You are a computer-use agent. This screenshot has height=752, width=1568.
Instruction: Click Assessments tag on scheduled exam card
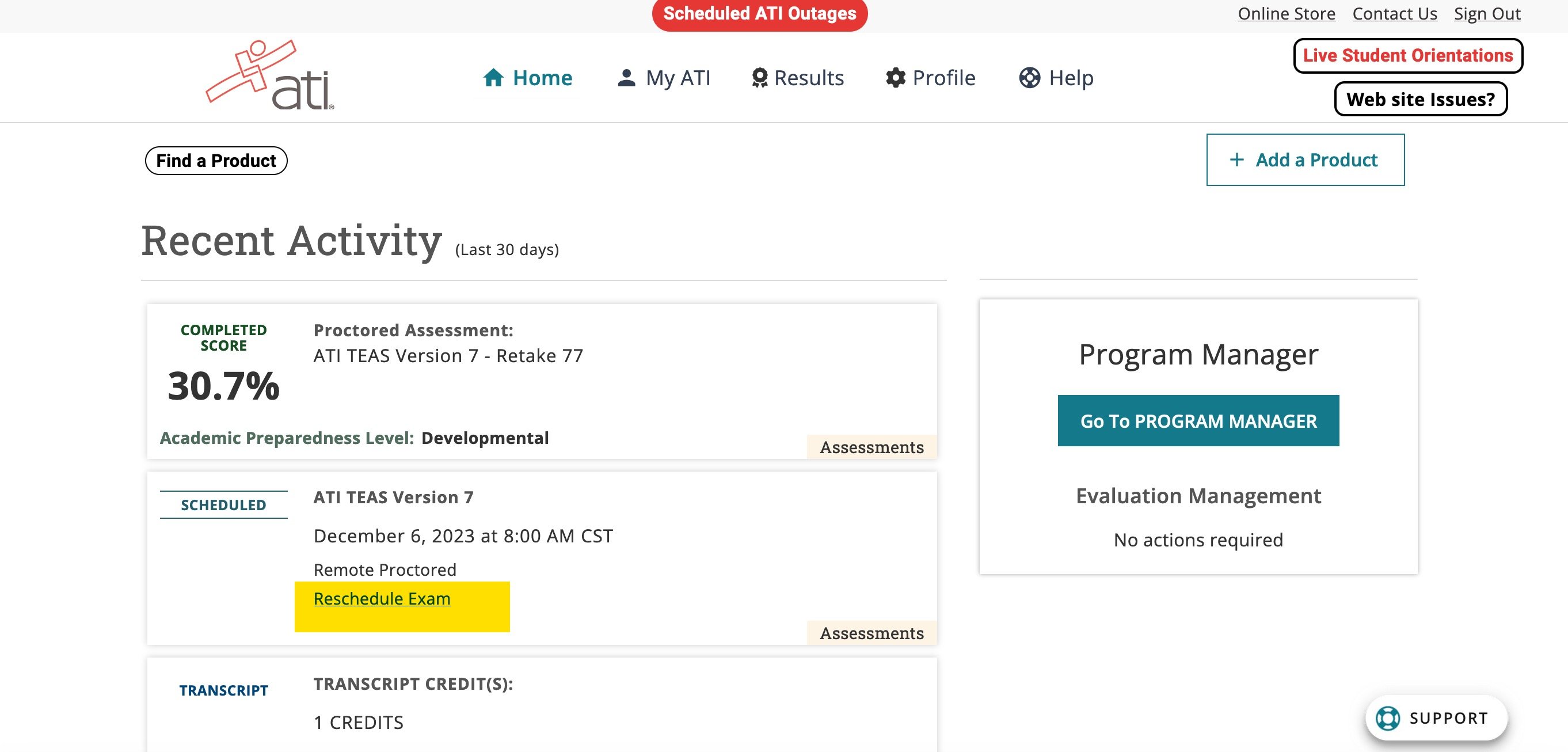pos(871,633)
